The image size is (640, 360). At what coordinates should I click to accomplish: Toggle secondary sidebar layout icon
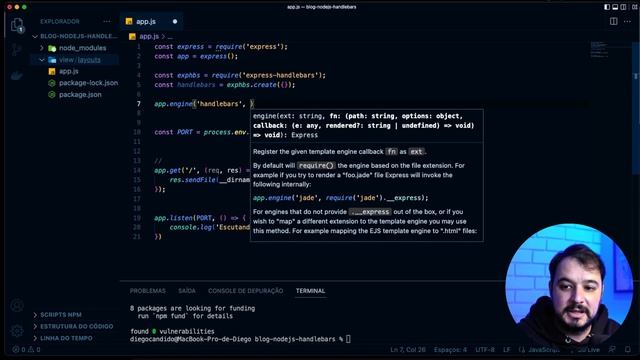623,7
